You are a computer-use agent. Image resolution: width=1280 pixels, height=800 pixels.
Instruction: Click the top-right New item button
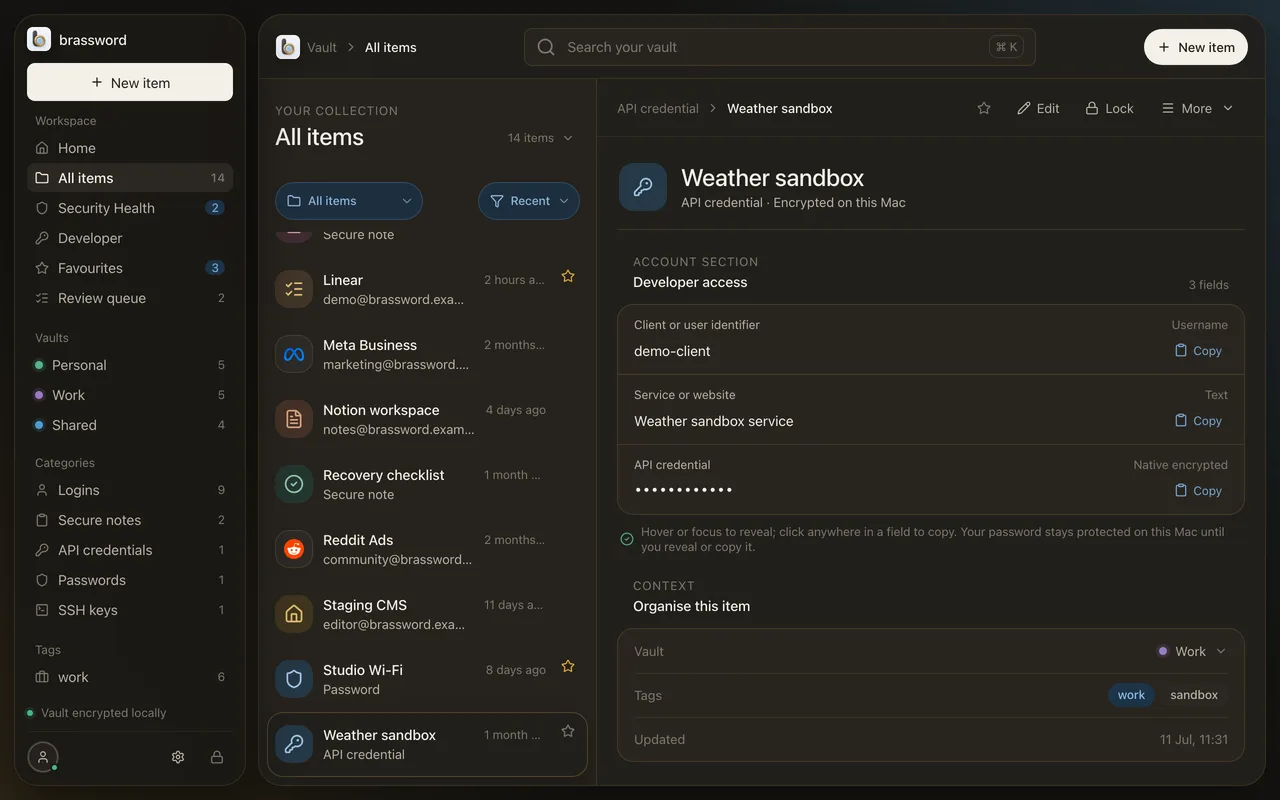tap(1196, 47)
